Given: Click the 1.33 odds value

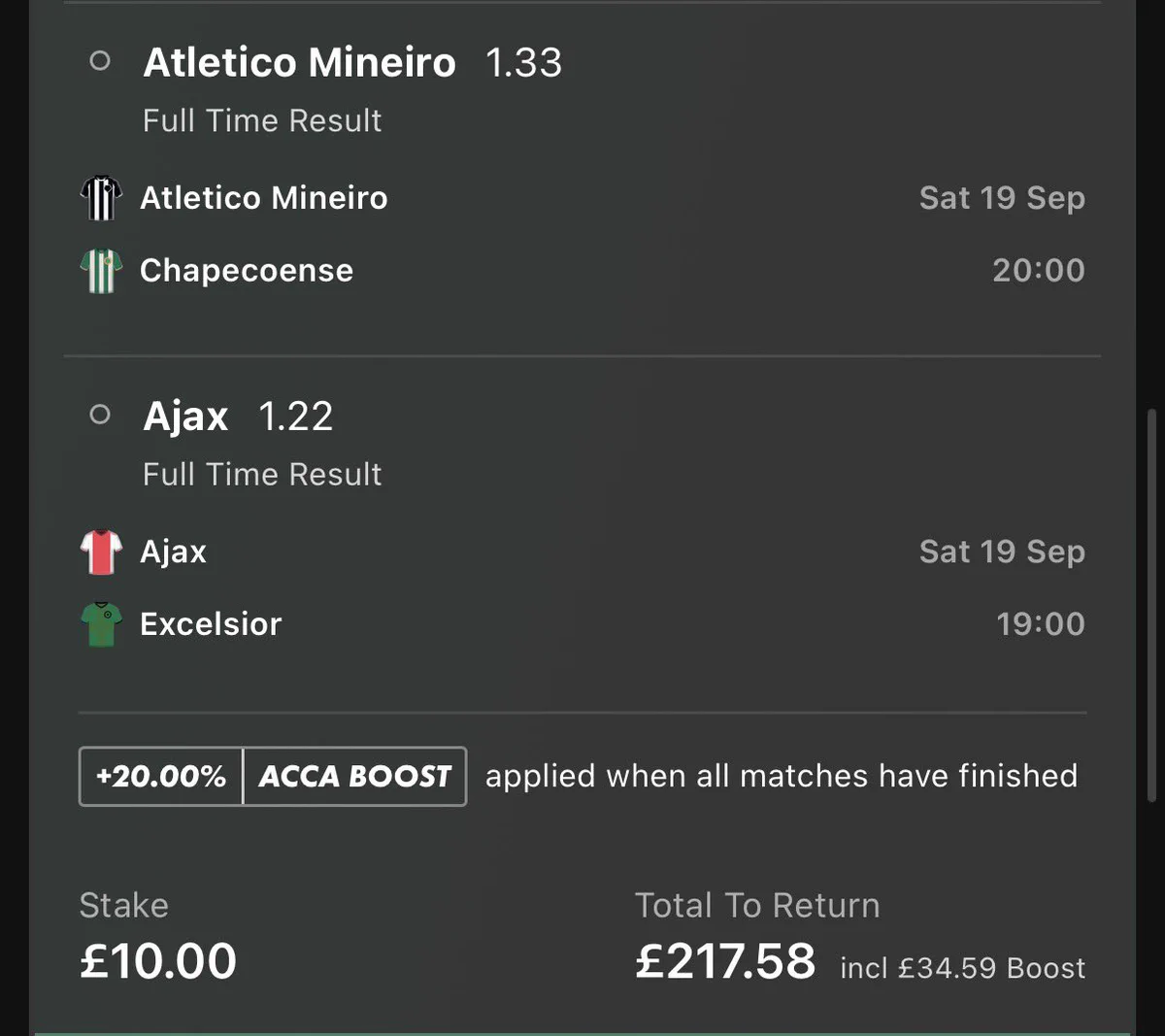Looking at the screenshot, I should tap(523, 63).
